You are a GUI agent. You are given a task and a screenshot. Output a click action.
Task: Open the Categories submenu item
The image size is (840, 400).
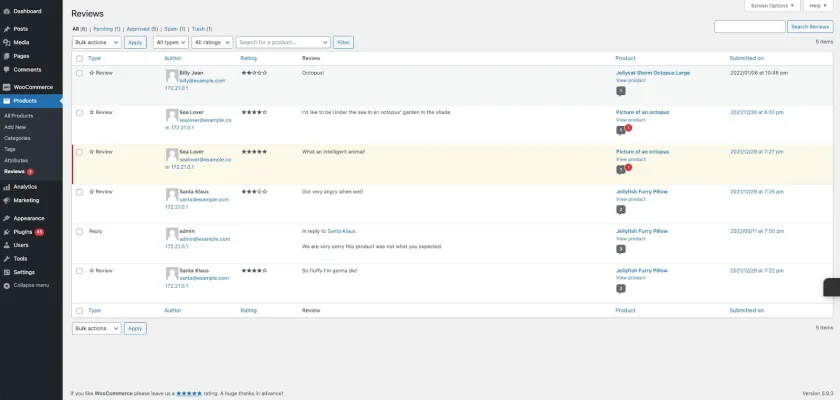tap(17, 138)
